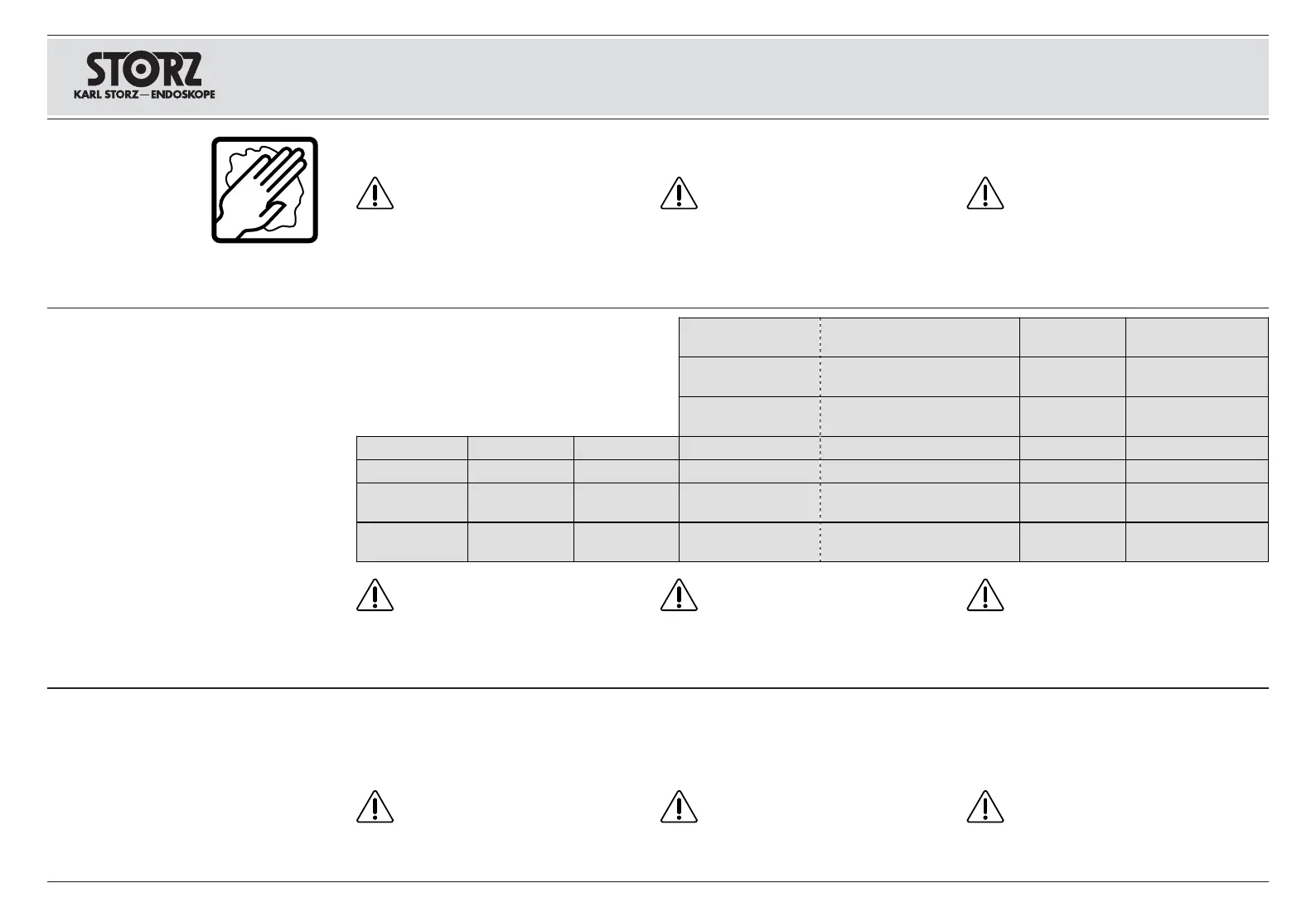Click the bottom-left cell of the table
The image size is (1316, 917).
[412, 542]
